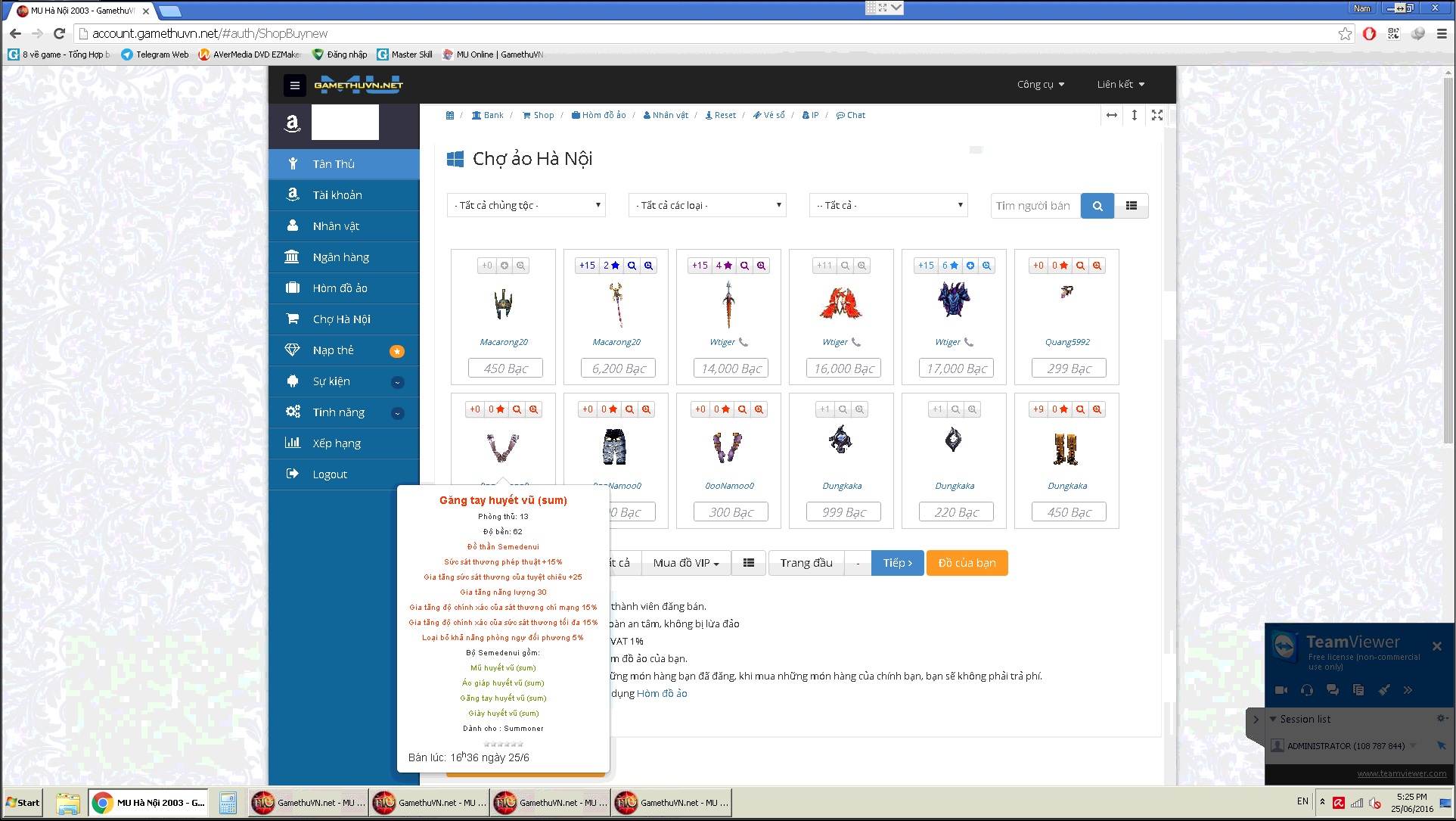1456x821 pixels.
Task: Go to Hòm đồ ảo in top navigation
Action: (x=598, y=115)
